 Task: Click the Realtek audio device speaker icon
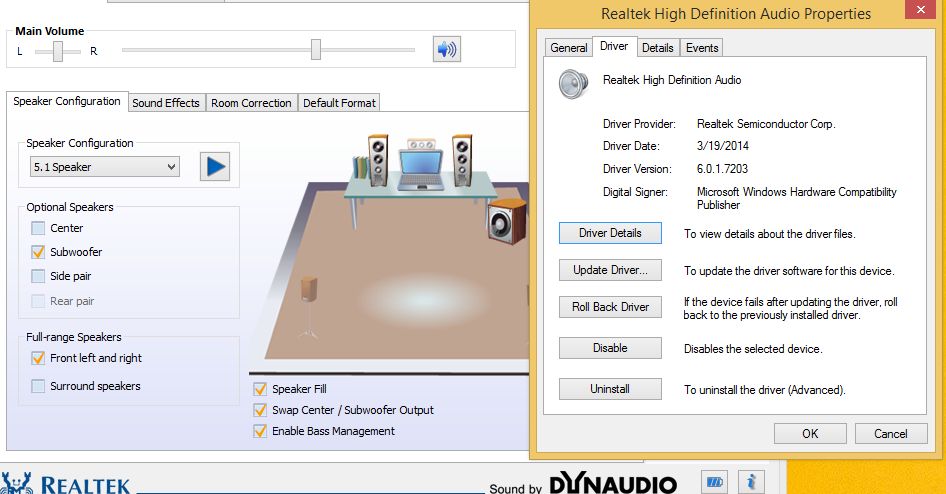(x=573, y=84)
